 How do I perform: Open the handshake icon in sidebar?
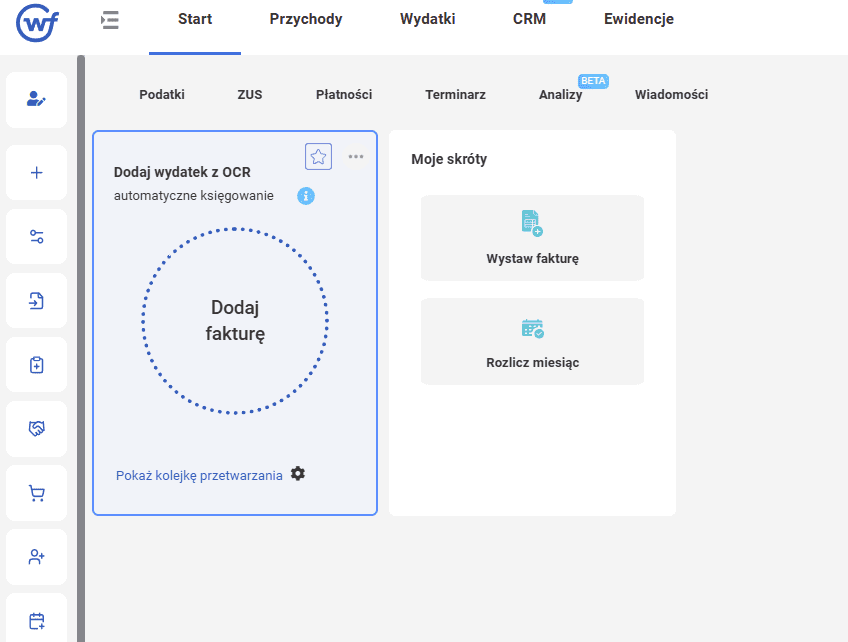tap(37, 429)
